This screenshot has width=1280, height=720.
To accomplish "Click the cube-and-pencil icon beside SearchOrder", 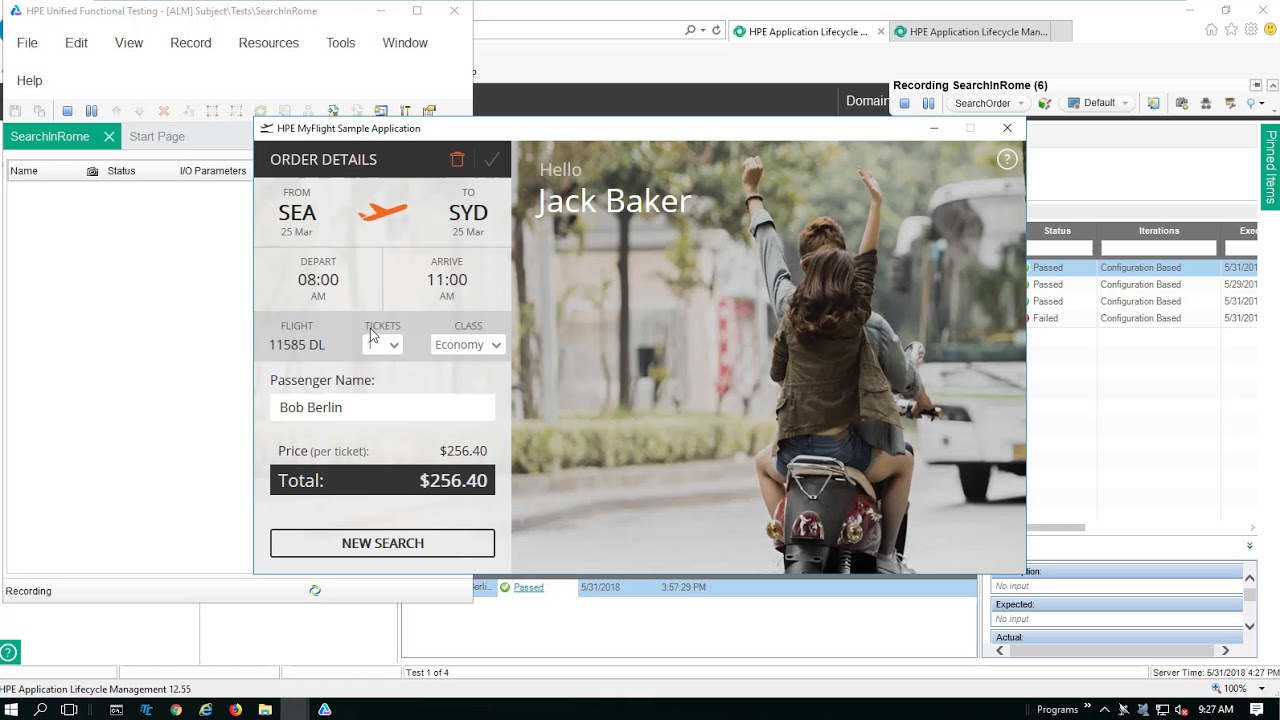I will pos(1045,103).
